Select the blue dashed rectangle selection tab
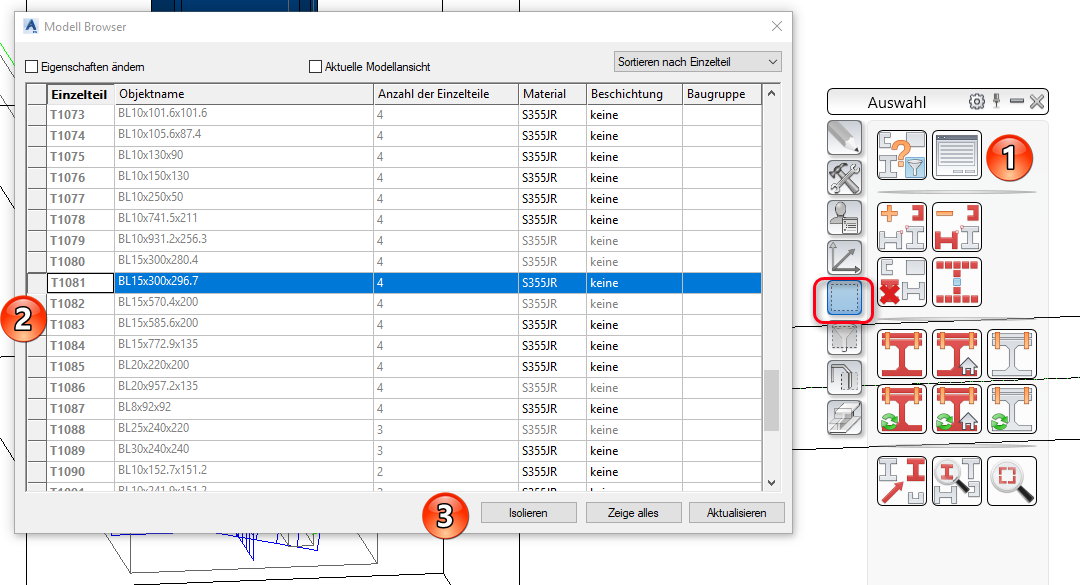 (x=844, y=299)
